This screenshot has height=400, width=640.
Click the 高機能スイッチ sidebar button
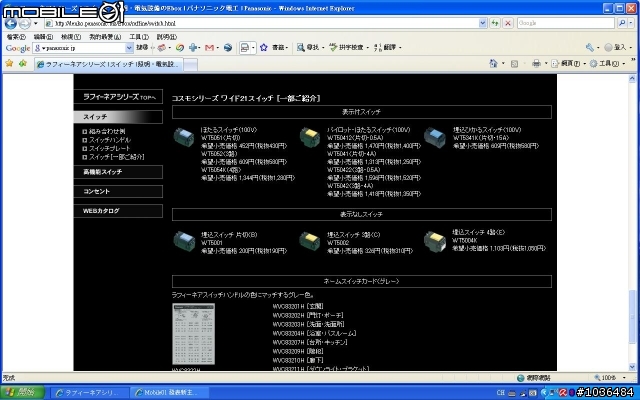point(118,172)
